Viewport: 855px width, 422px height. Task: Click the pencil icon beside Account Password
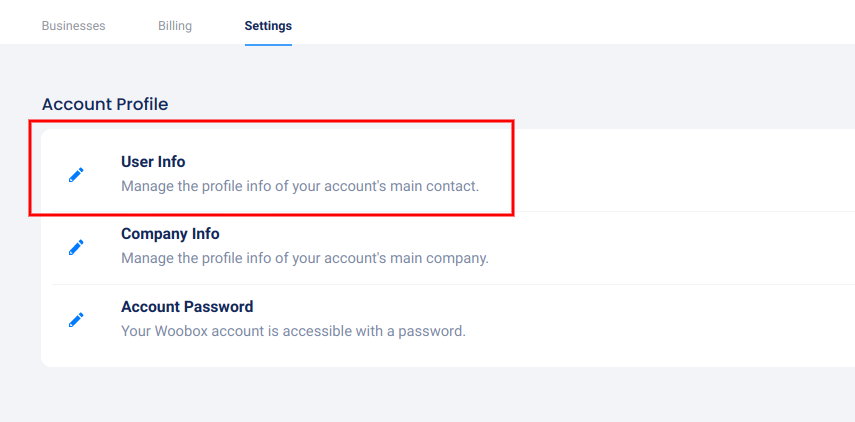click(76, 320)
